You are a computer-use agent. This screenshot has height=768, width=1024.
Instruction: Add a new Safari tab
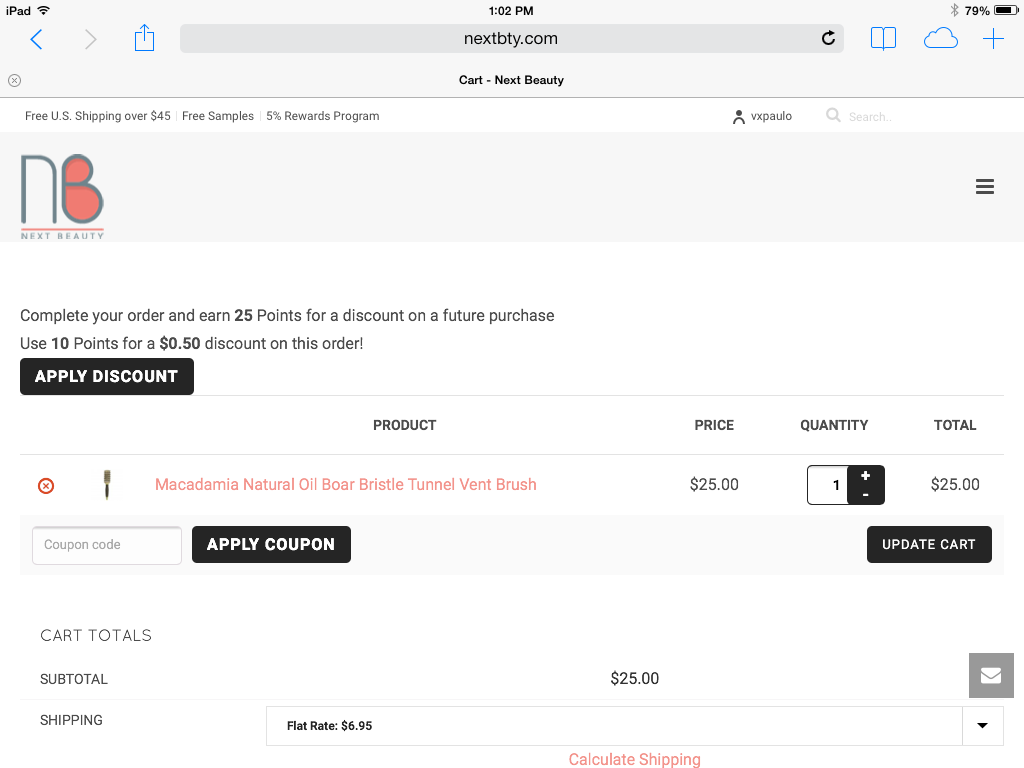pos(993,39)
